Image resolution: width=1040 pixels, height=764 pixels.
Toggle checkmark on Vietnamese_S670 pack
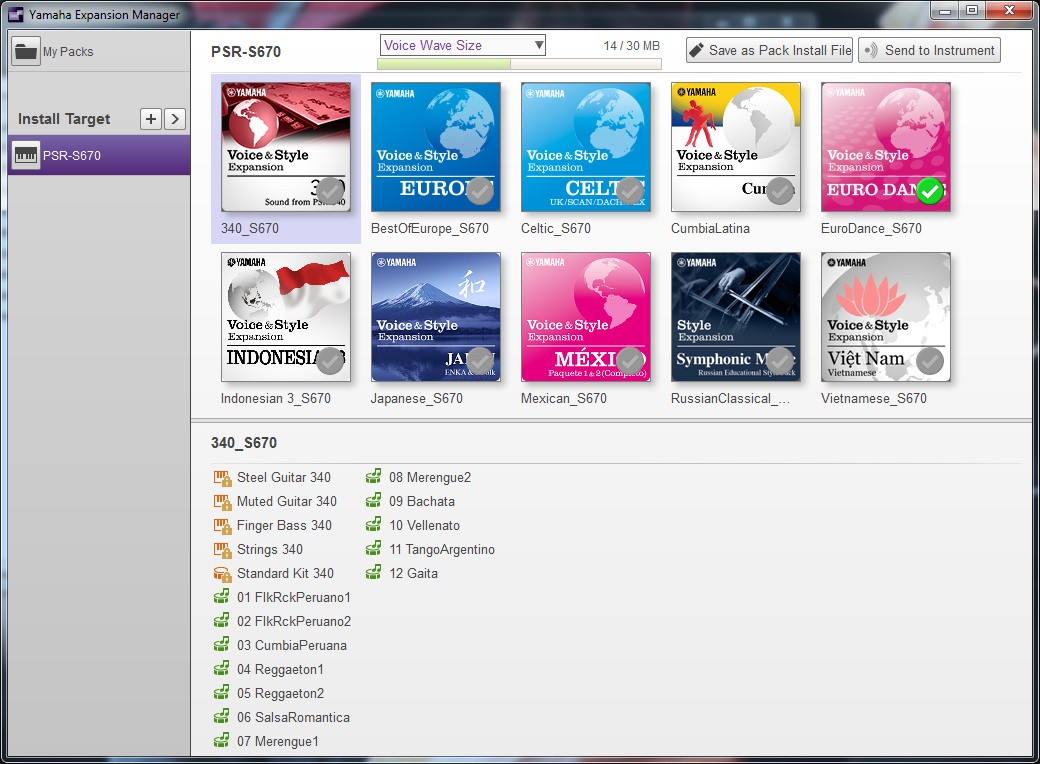(930, 361)
